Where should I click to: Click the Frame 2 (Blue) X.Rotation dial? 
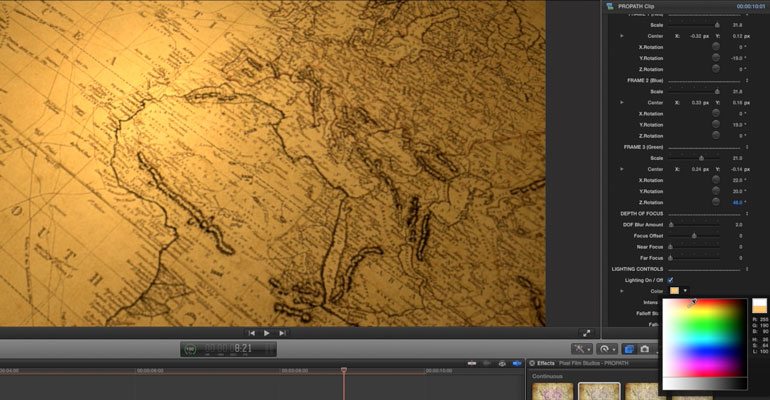click(x=716, y=113)
